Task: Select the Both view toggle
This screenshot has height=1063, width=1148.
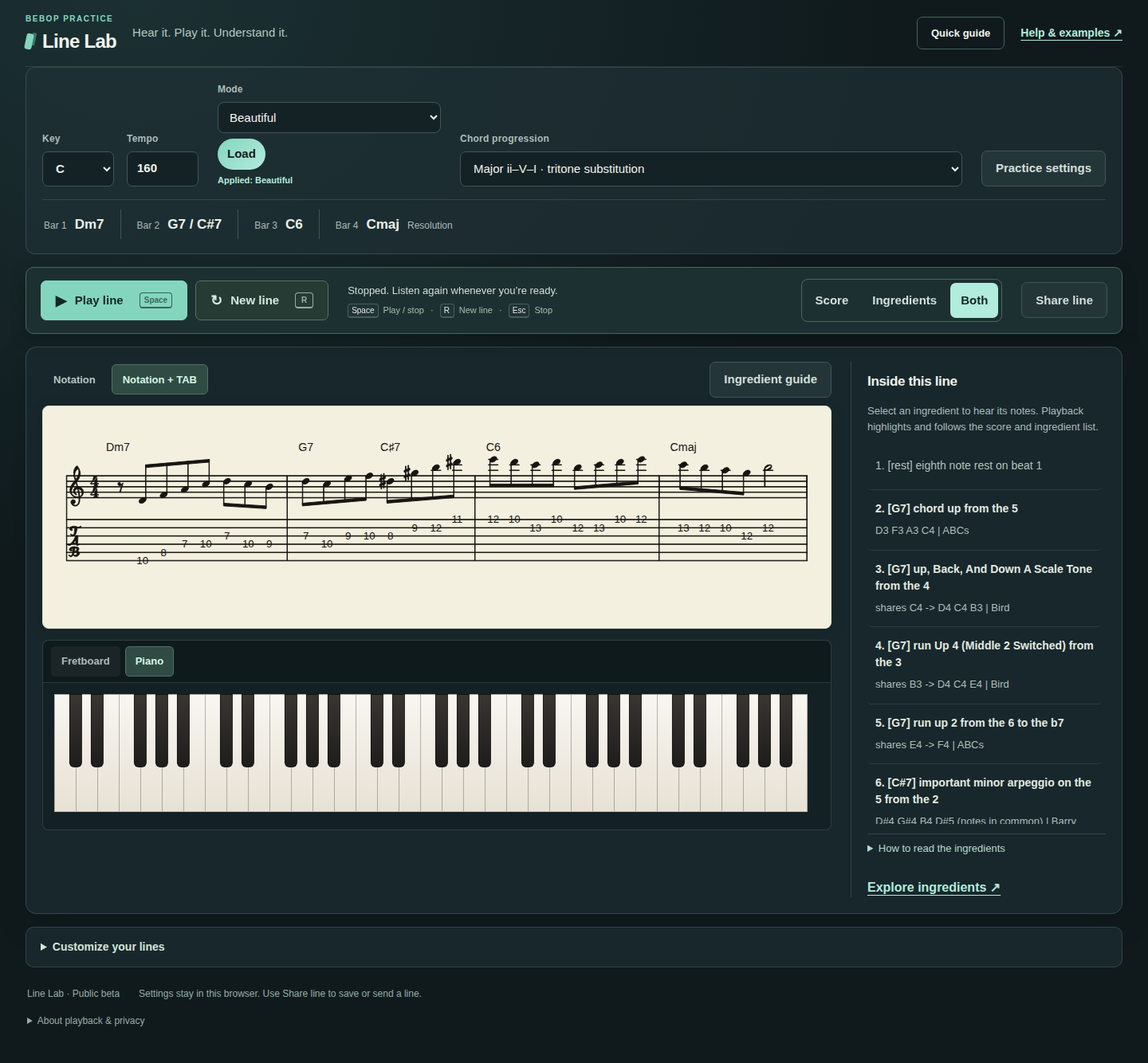Action: (x=974, y=300)
